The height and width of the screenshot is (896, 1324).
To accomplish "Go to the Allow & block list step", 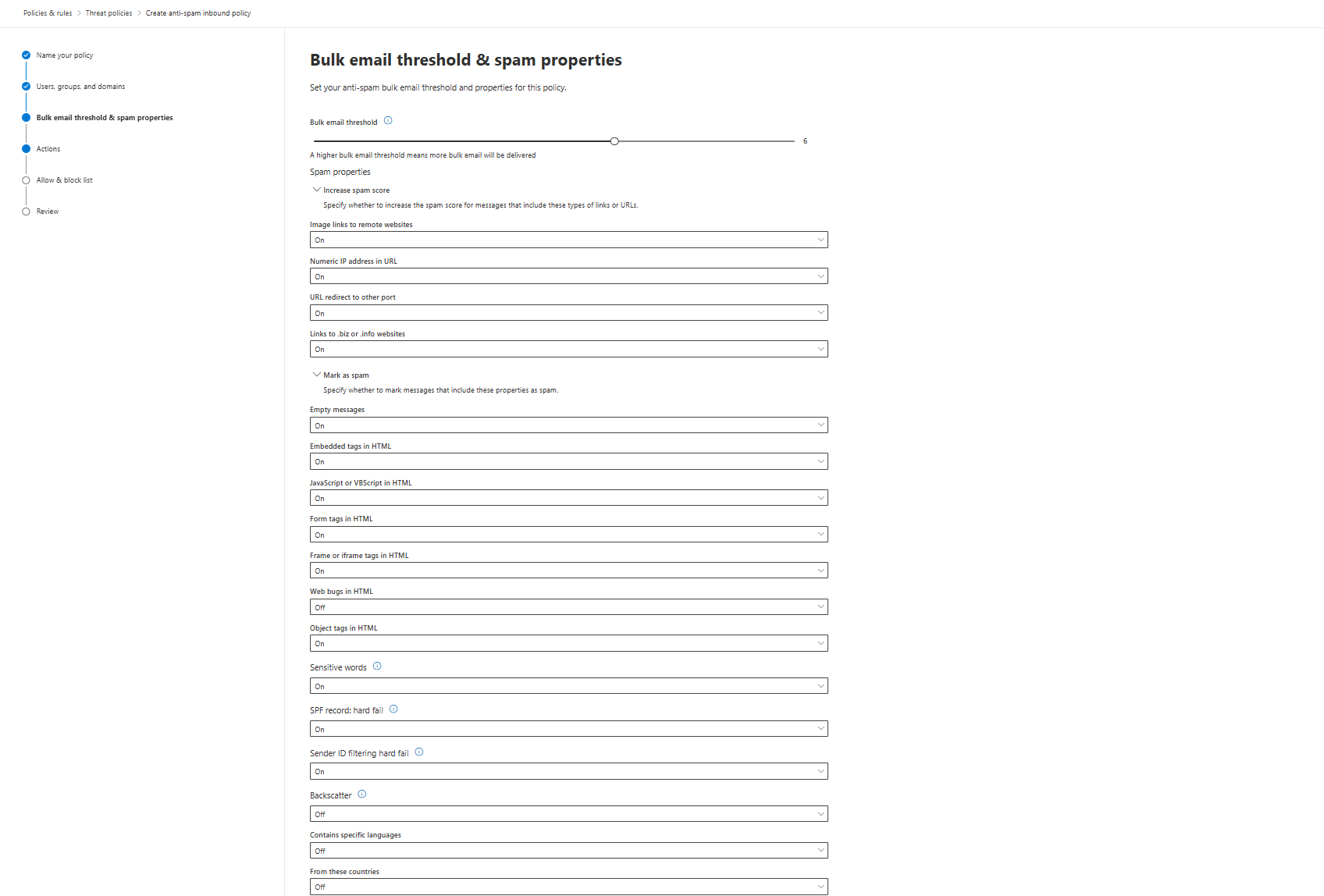I will pyautogui.click(x=64, y=180).
